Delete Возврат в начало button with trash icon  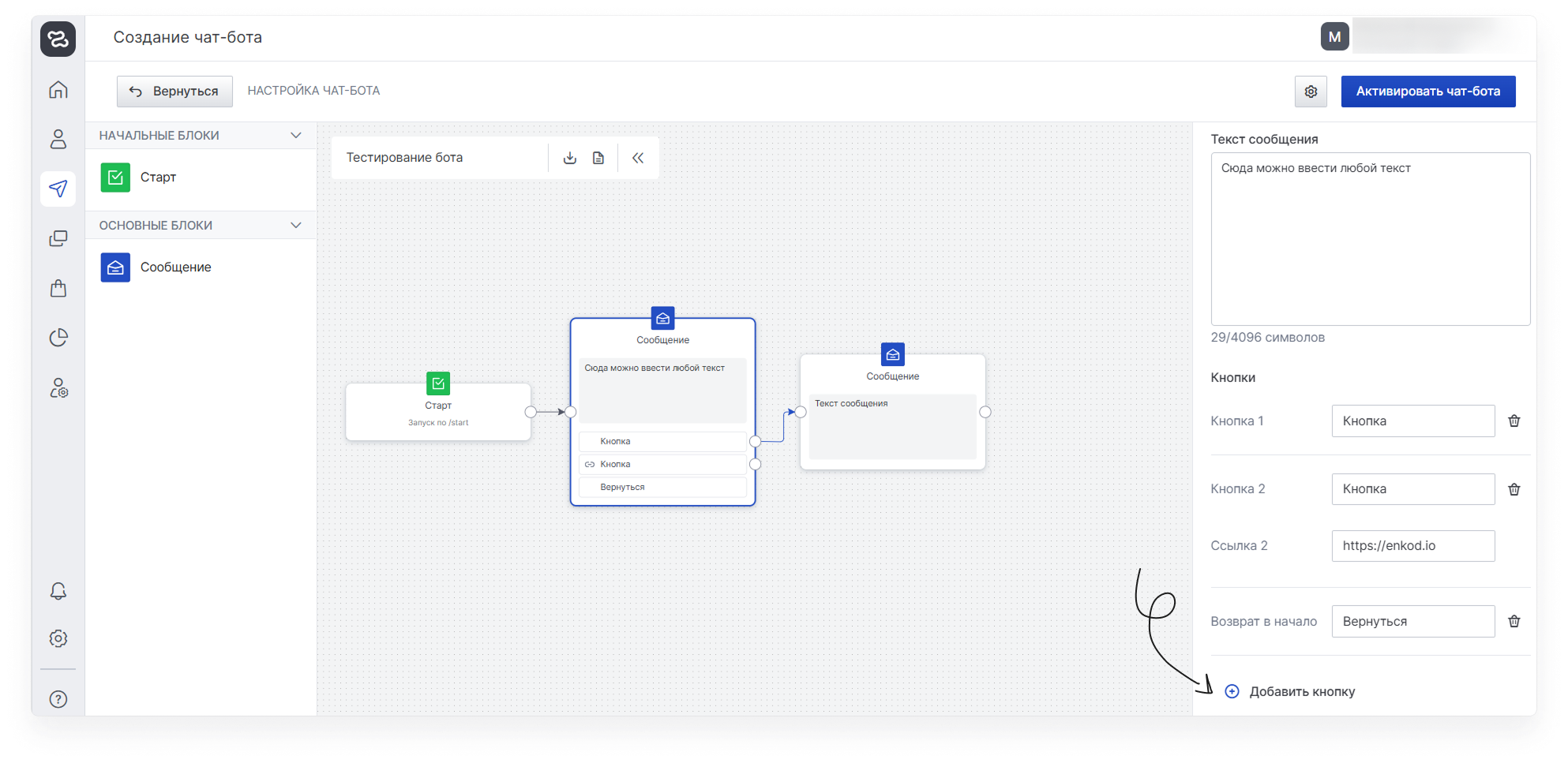(1514, 621)
